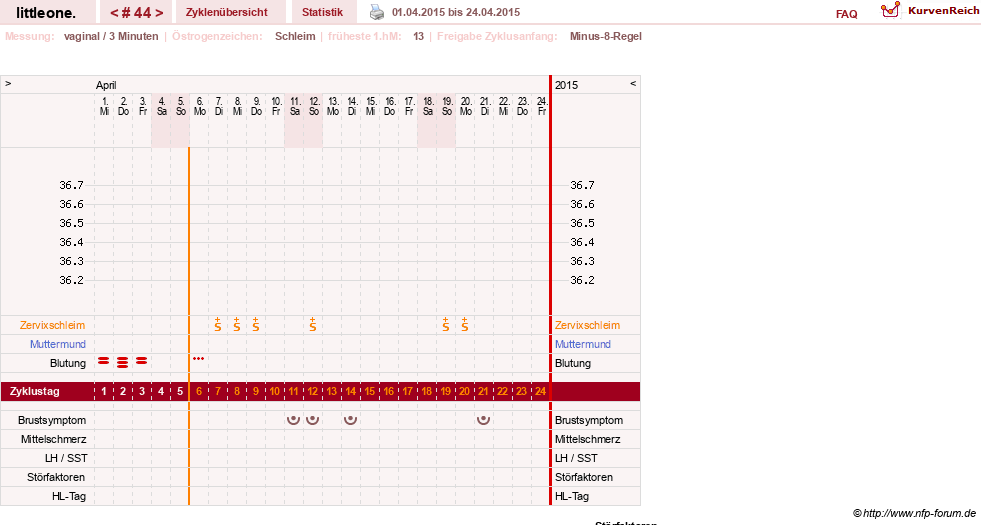Click cervical mucus symbol on April 20
Screen dimensions: 981x525
464,324
